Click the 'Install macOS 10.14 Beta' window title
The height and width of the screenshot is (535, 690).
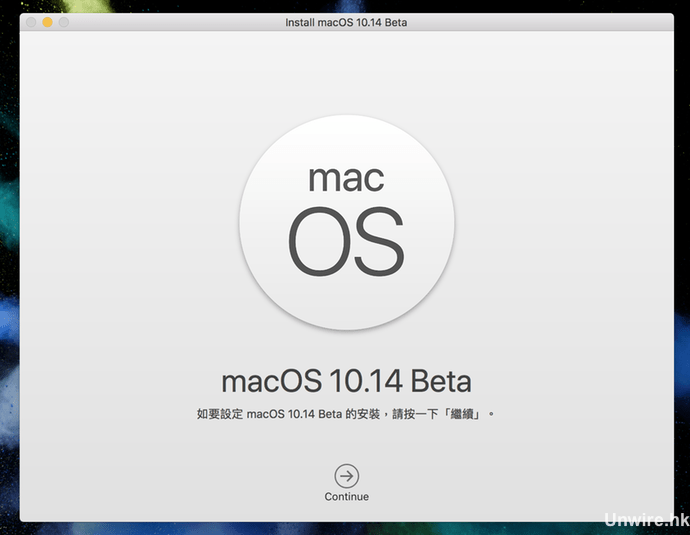click(x=346, y=22)
